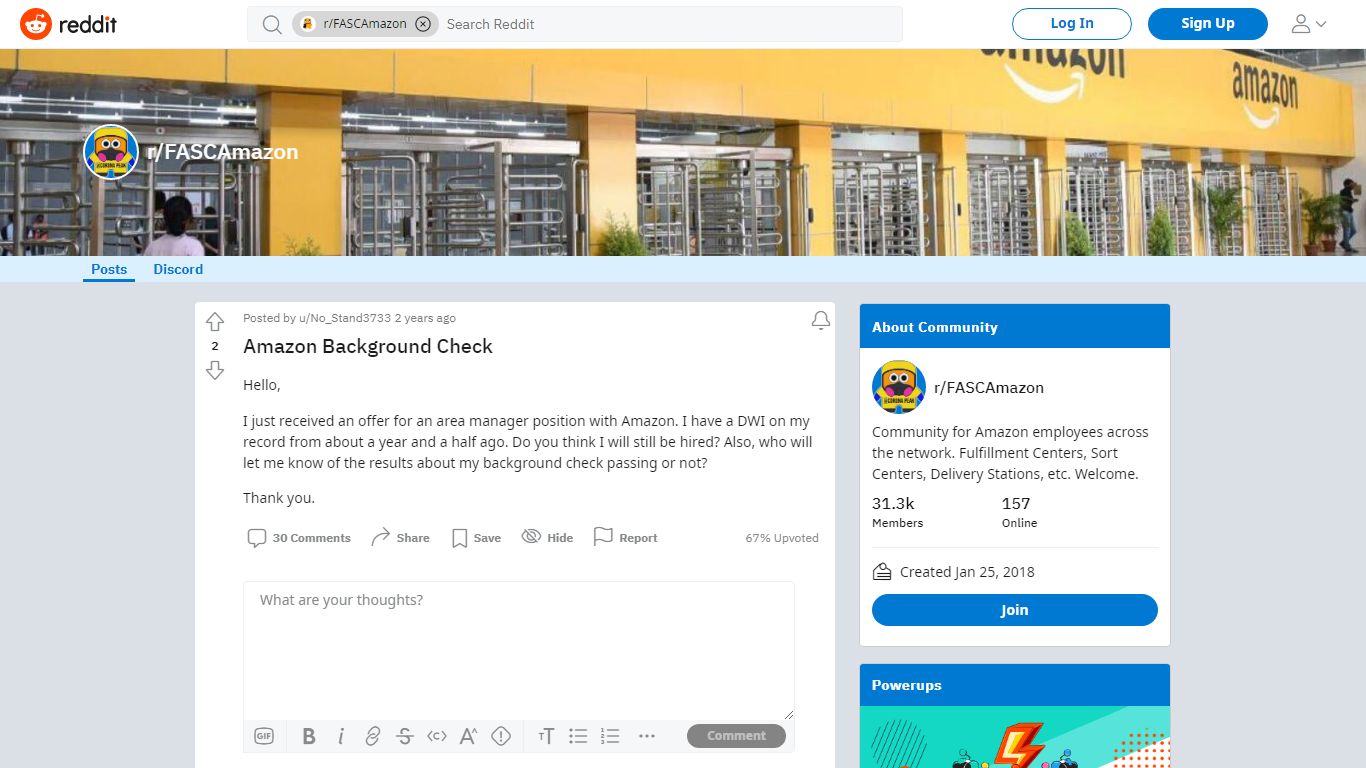The width and height of the screenshot is (1366, 768).
Task: Save this post
Action: coord(476,538)
